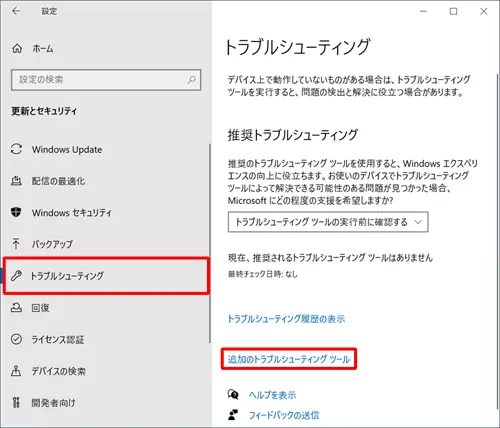
Task: Click the フィードバックの送信 link
Action: coord(284,415)
